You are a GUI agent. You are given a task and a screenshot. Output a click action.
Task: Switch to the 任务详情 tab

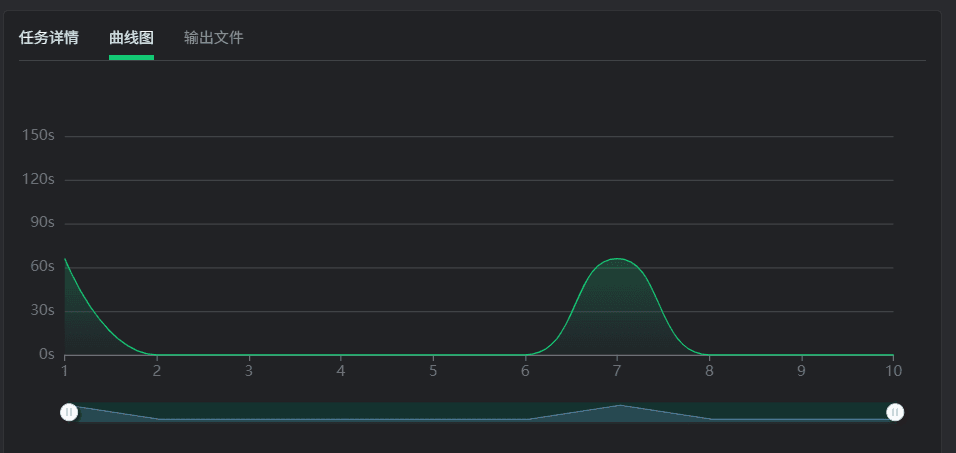click(x=49, y=38)
